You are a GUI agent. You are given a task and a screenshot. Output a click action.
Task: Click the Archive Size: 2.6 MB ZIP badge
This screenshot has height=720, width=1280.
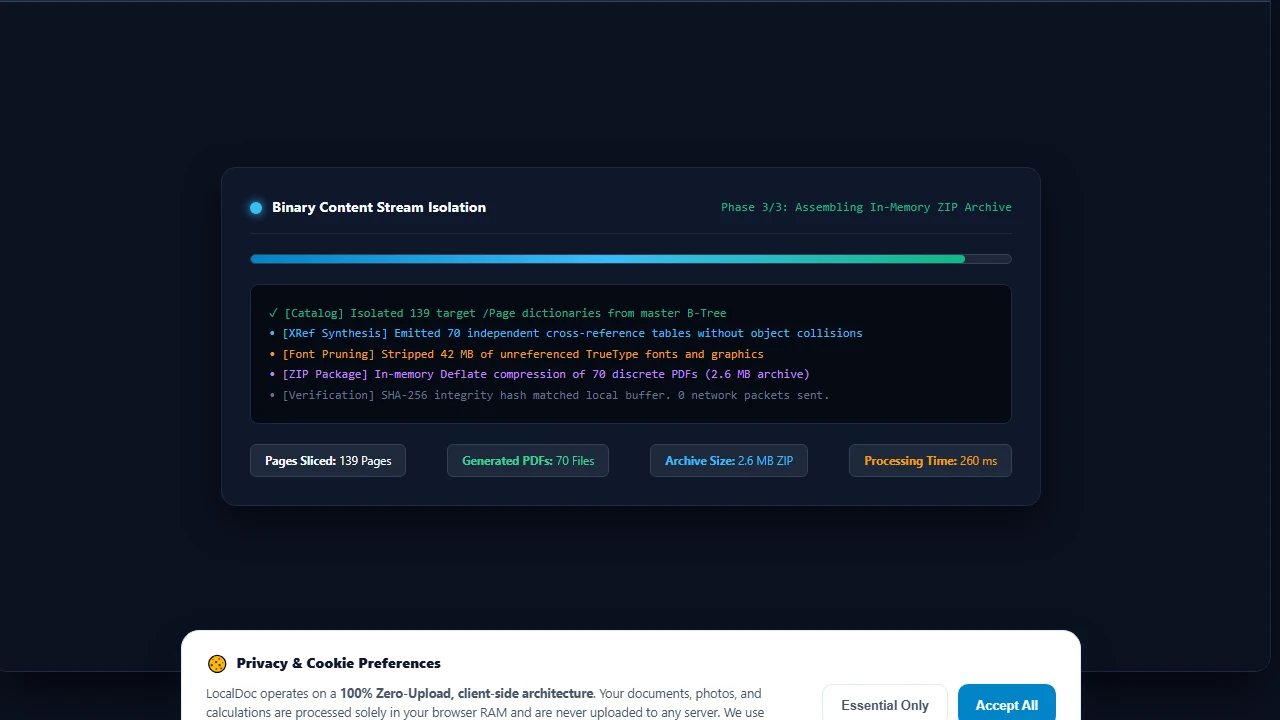729,461
